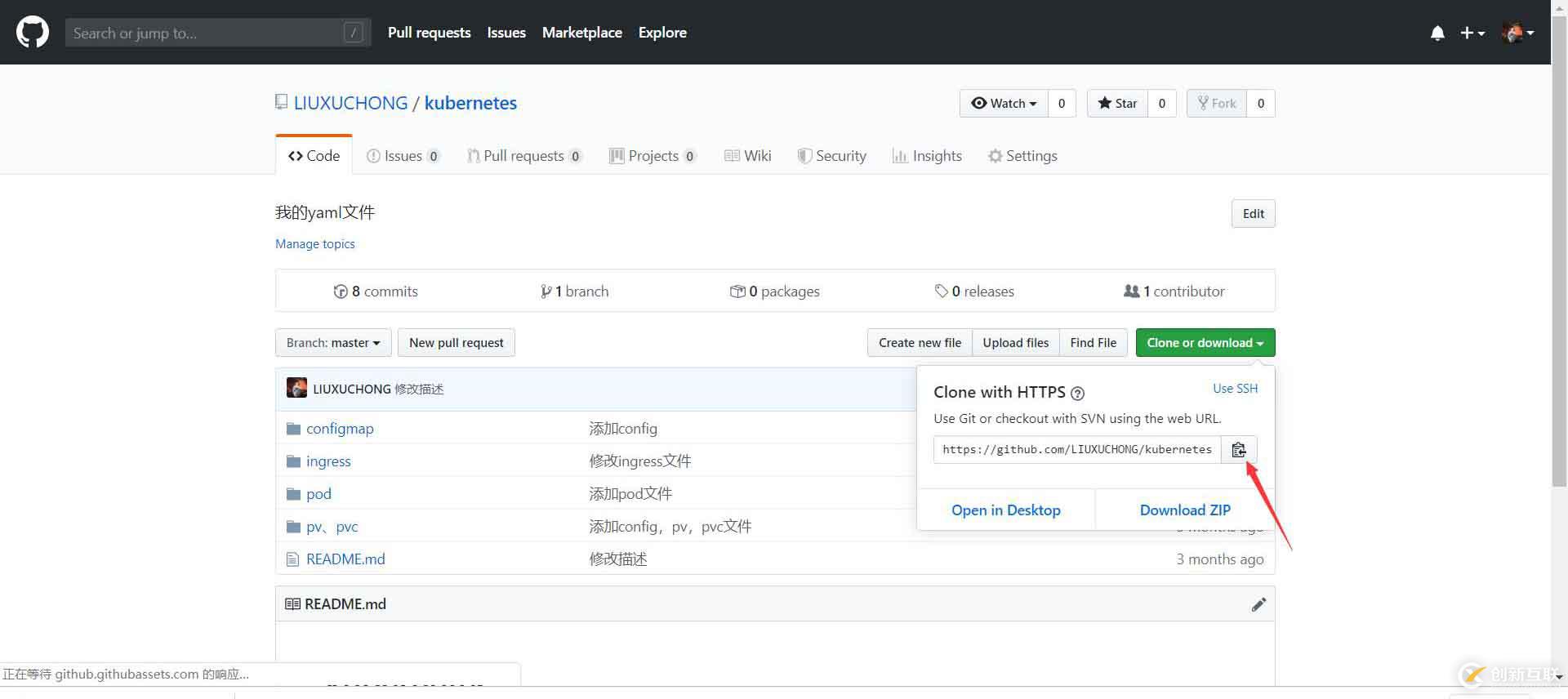Open the plus create-new menu

click(1472, 33)
